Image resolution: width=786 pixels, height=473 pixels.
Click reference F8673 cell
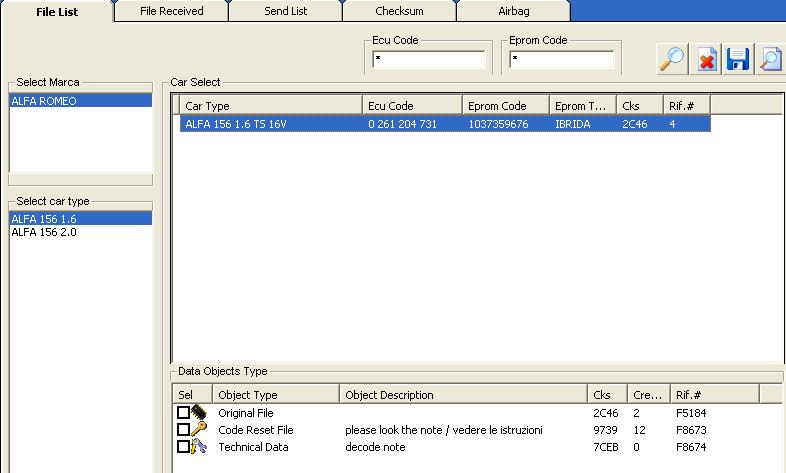(691, 430)
